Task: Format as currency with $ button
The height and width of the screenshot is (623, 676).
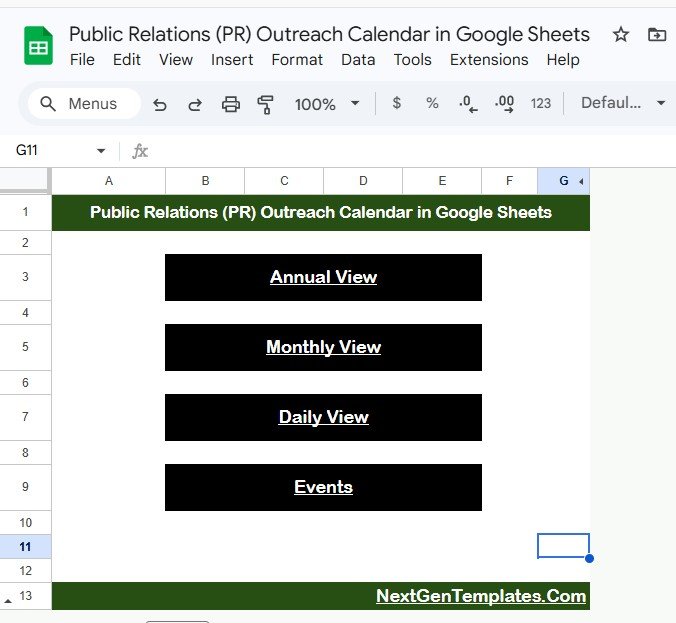Action: (397, 103)
